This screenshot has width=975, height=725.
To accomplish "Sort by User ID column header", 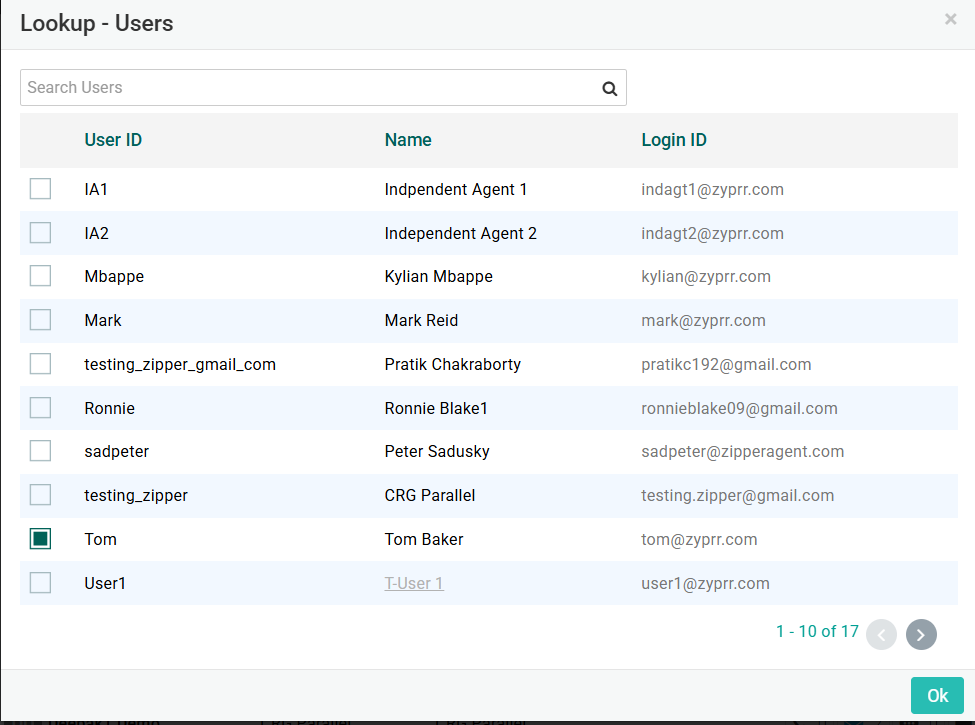I will point(113,140).
